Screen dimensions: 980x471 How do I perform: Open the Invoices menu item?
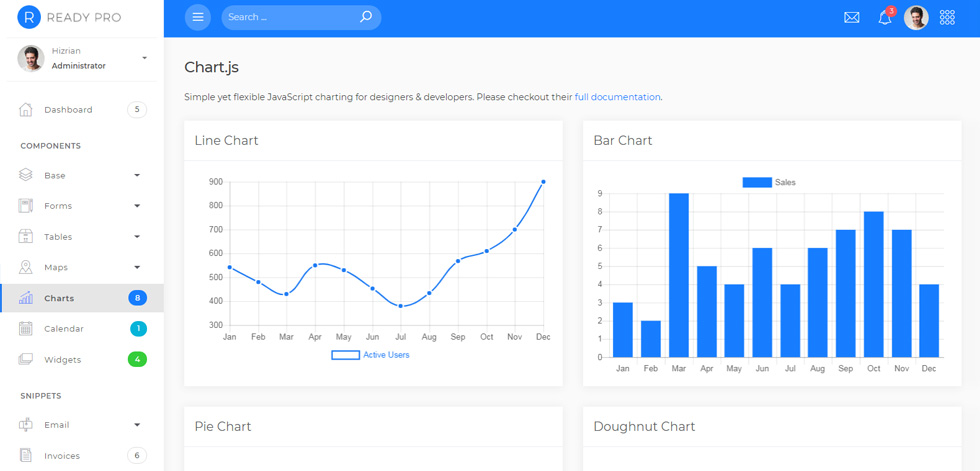coord(82,455)
